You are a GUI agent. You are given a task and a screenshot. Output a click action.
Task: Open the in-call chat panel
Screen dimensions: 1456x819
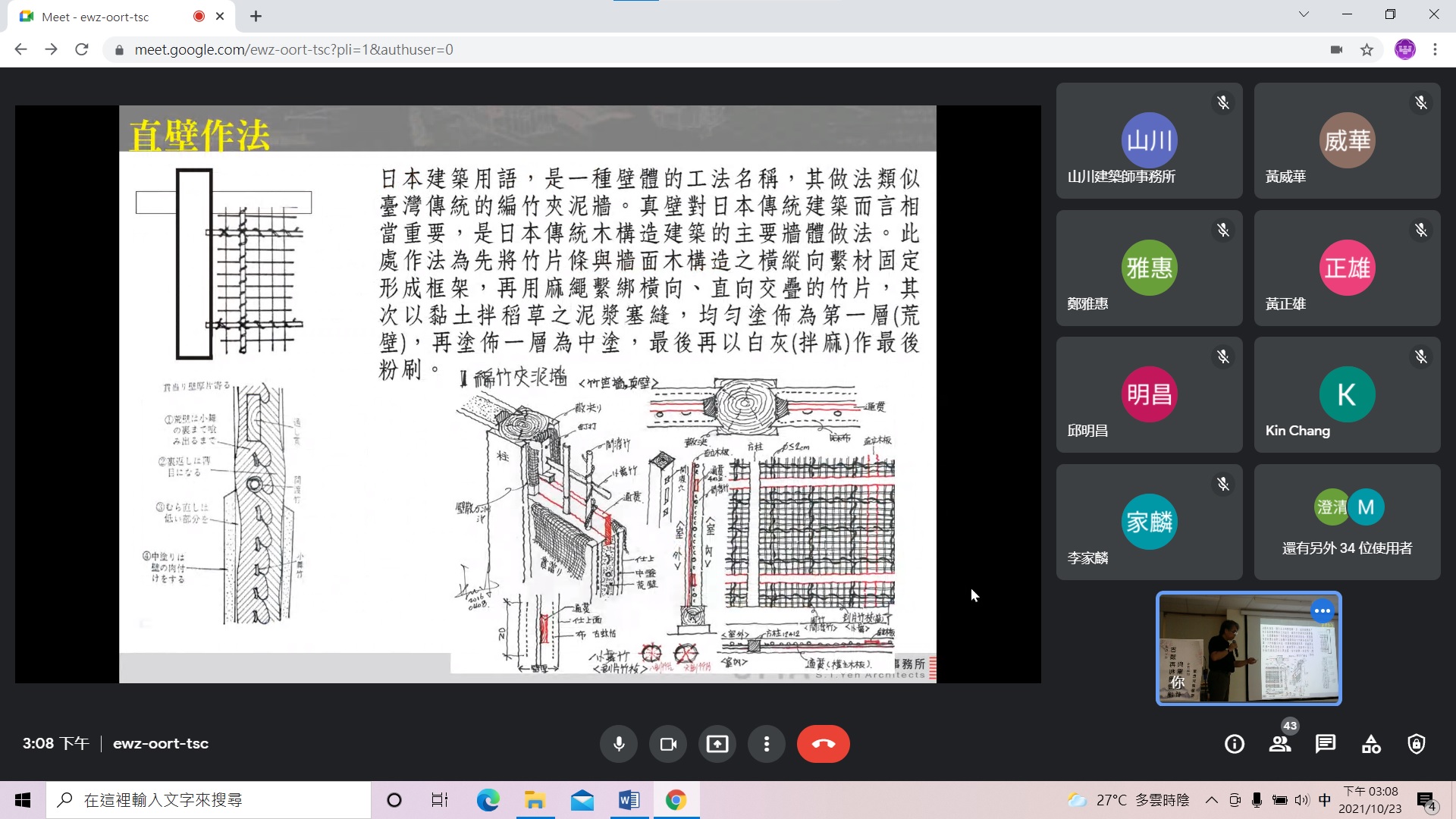(x=1326, y=744)
